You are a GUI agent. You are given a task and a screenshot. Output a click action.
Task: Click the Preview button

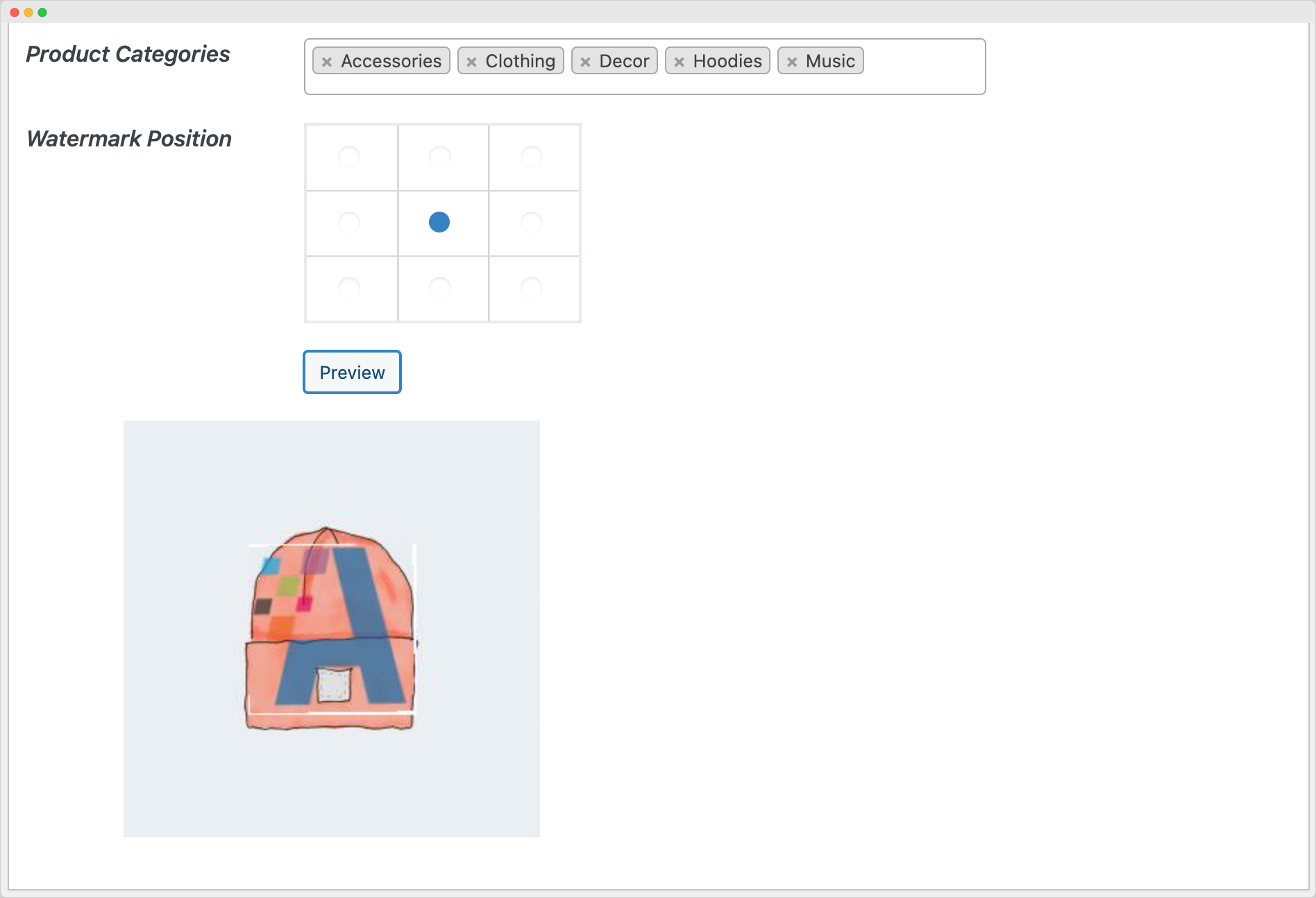pos(351,372)
